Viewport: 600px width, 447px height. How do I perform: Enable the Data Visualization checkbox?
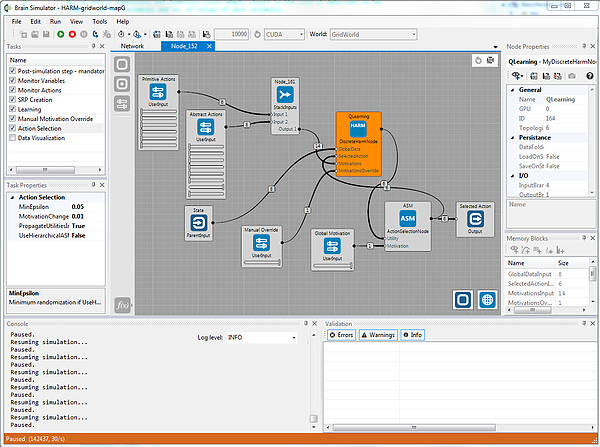[x=12, y=137]
